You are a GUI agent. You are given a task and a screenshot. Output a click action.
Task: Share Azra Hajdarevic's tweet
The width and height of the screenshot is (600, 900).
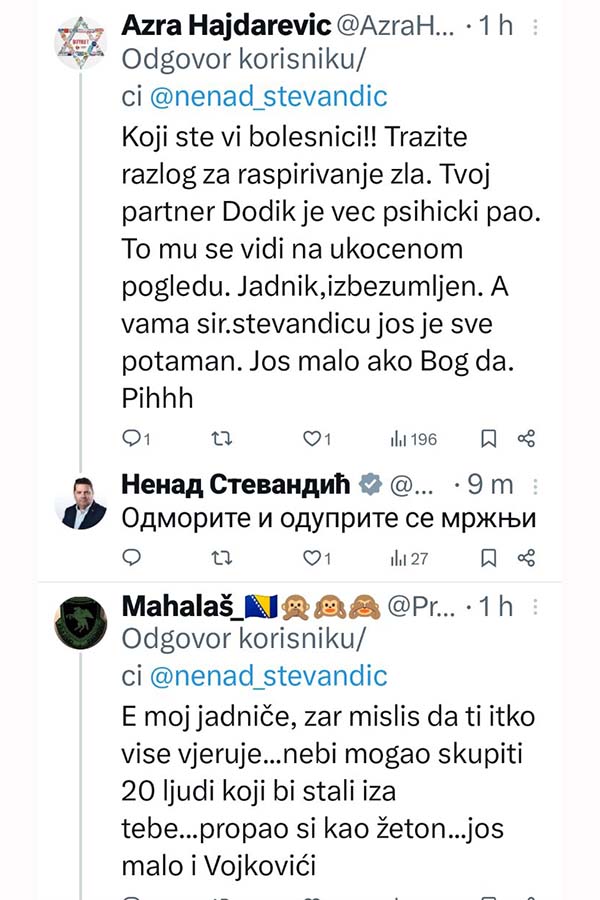[526, 438]
